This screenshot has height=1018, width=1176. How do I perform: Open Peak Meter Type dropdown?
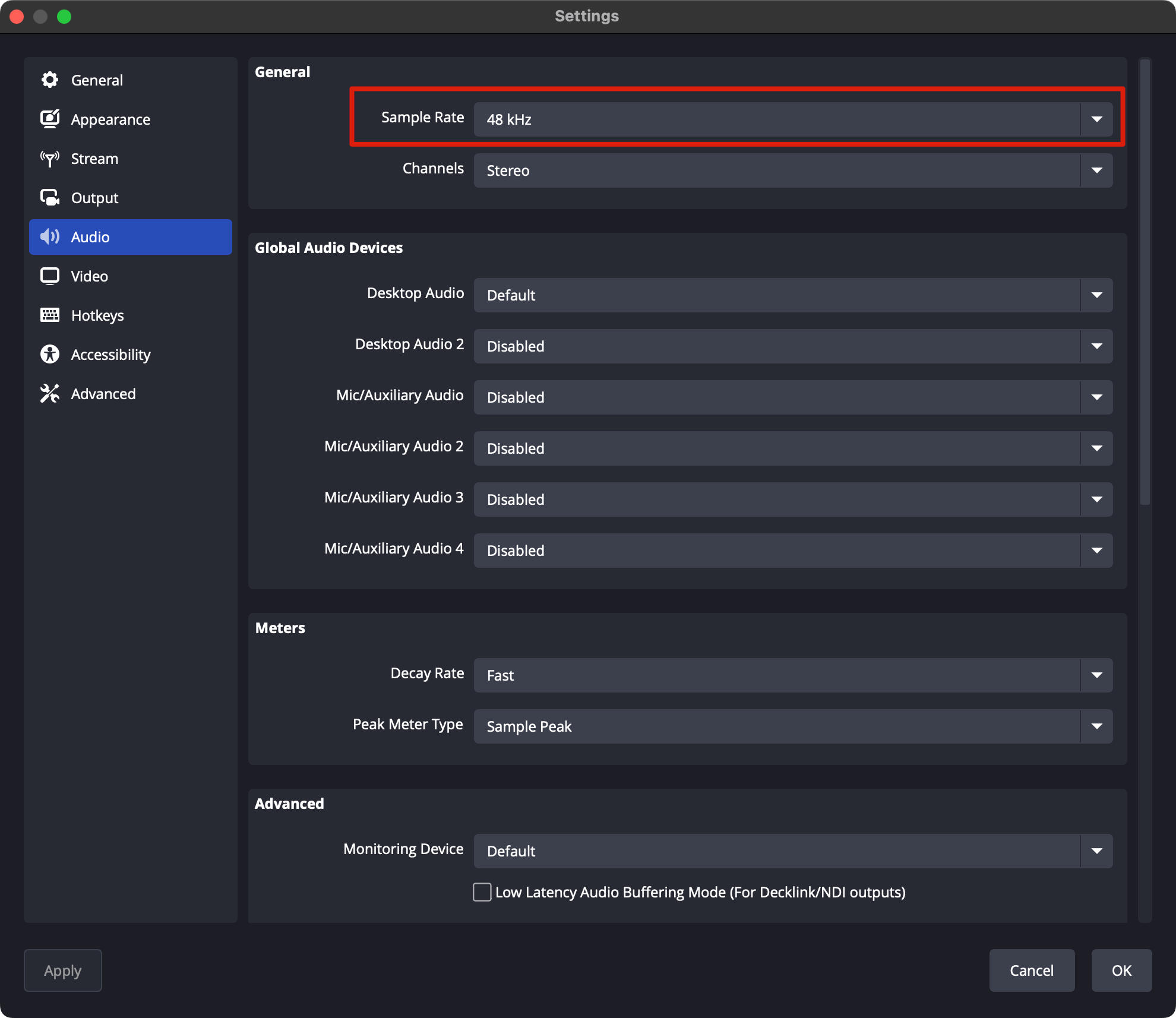(x=793, y=726)
